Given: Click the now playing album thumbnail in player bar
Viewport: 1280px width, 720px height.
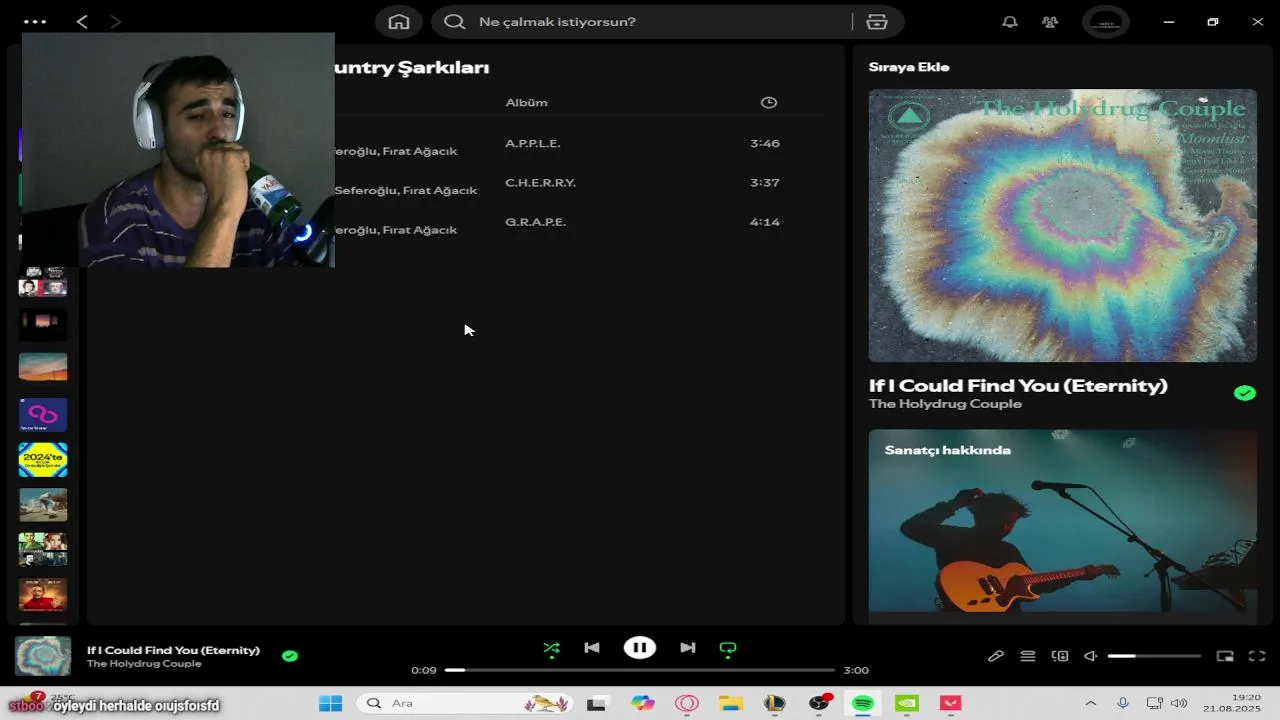Looking at the screenshot, I should tap(43, 656).
